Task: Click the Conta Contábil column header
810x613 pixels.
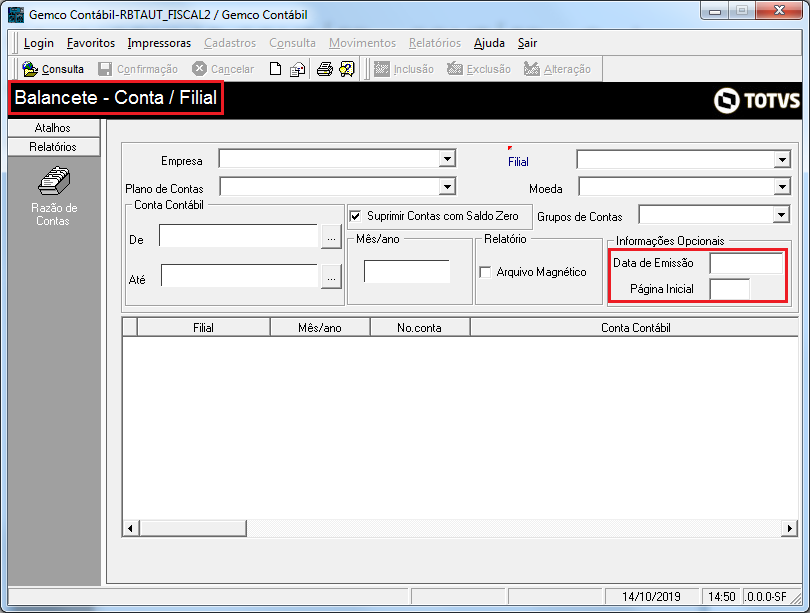Action: pos(635,327)
